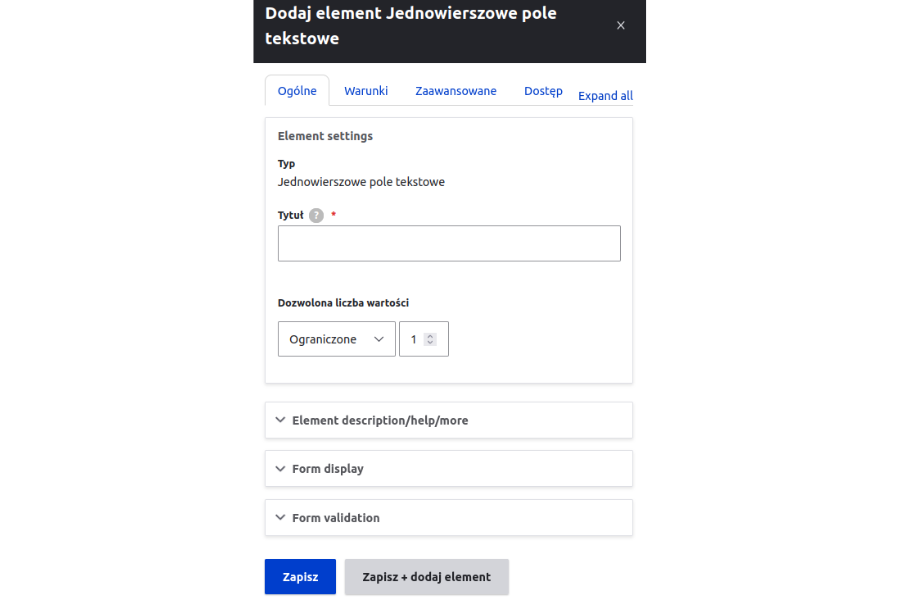The height and width of the screenshot is (600, 900).
Task: Close the add element dialog
Action: (620, 25)
